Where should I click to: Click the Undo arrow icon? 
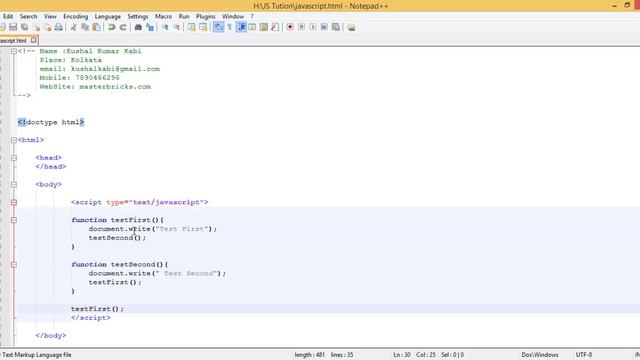111,27
